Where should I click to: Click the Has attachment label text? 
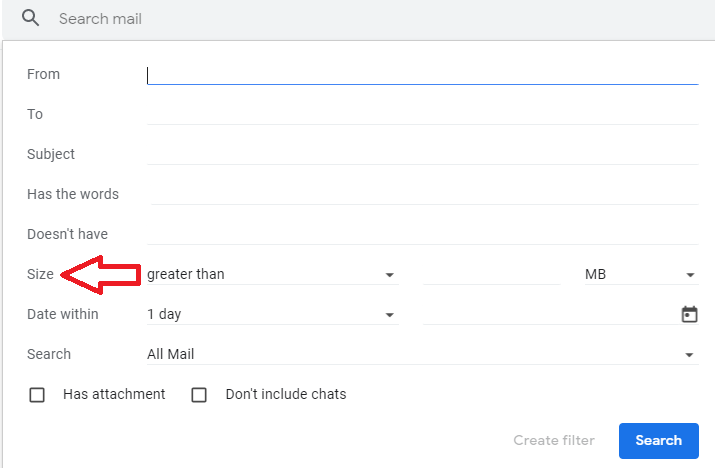(x=114, y=394)
